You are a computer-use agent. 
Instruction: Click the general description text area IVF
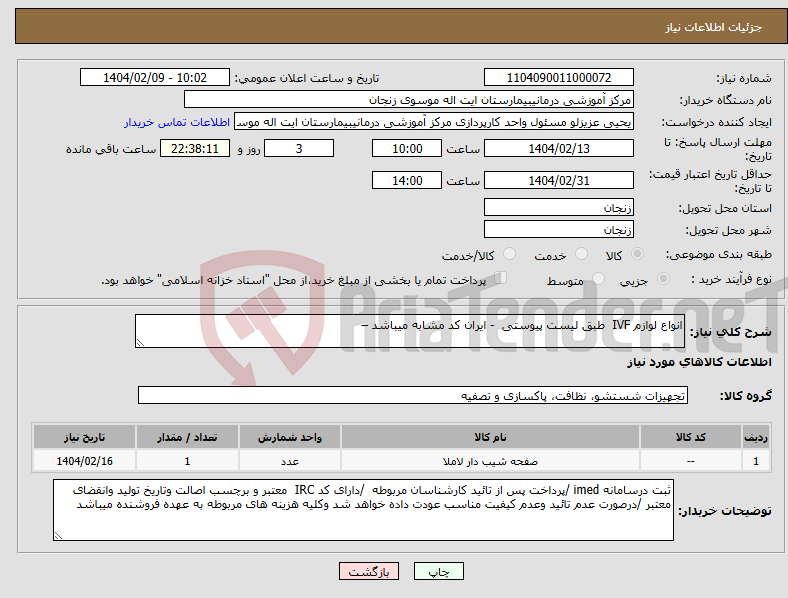pyautogui.click(x=410, y=331)
